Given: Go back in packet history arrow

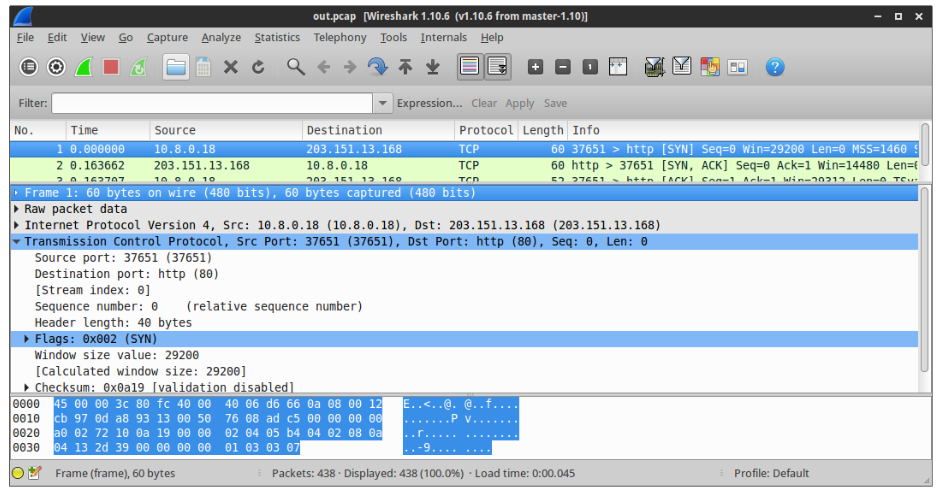Looking at the screenshot, I should click(323, 67).
